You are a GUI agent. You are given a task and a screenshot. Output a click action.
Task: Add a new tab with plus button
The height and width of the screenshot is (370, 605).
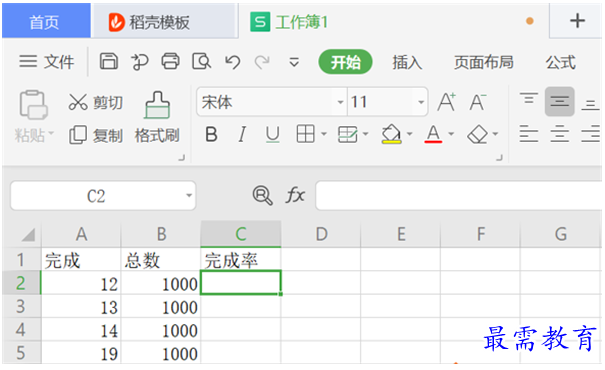click(x=577, y=21)
